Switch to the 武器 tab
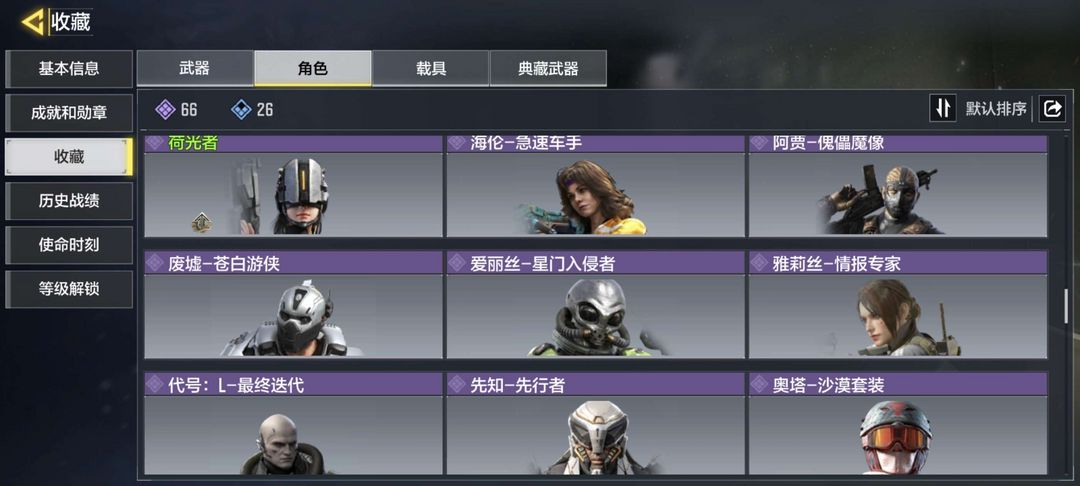 coord(195,68)
